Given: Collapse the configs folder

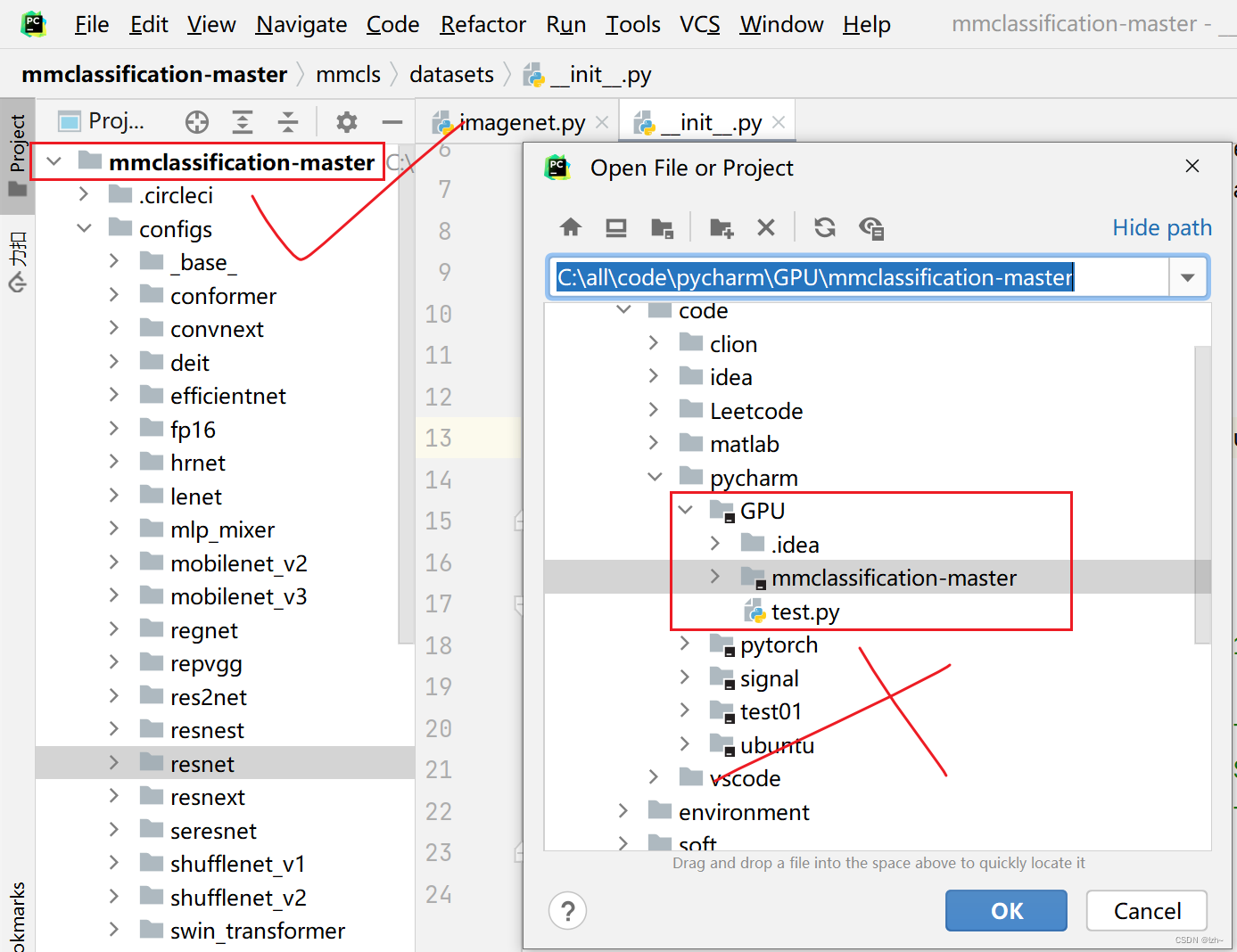Looking at the screenshot, I should click(x=84, y=228).
